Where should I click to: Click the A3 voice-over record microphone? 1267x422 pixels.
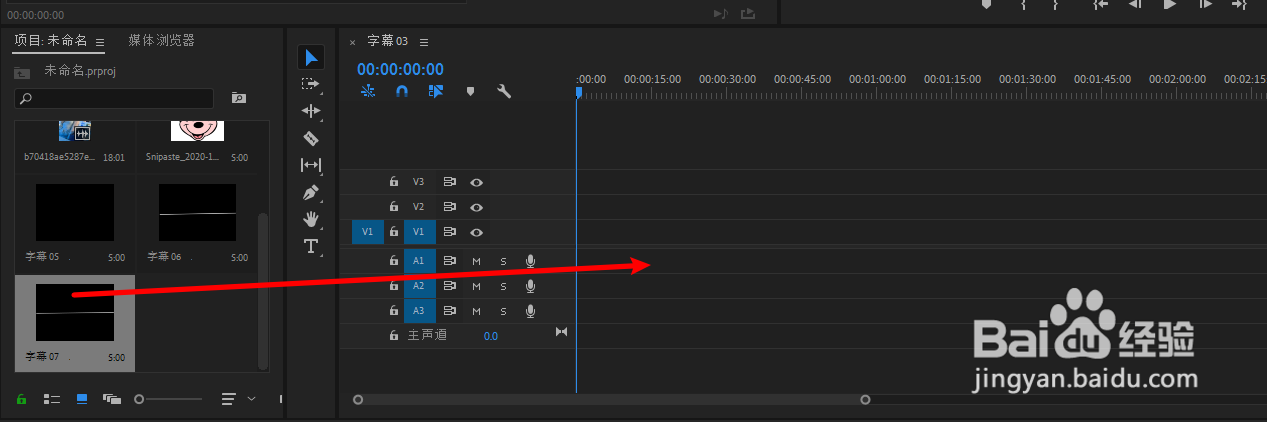pos(530,311)
